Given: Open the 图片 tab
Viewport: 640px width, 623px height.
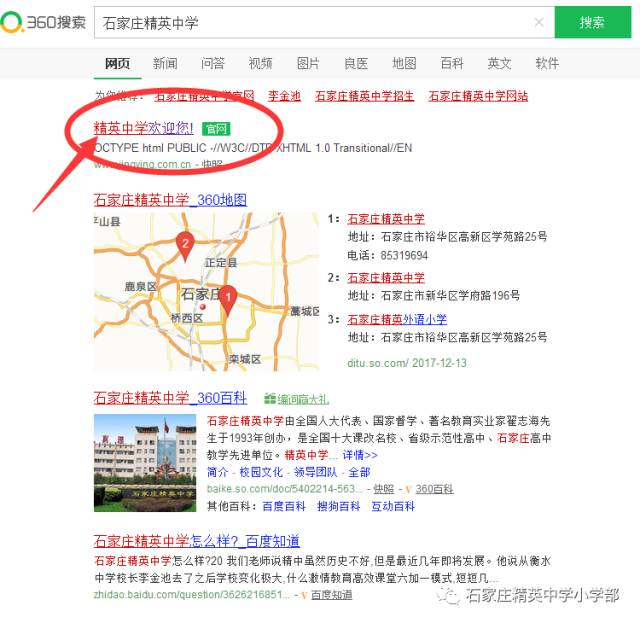Looking at the screenshot, I should tap(308, 63).
